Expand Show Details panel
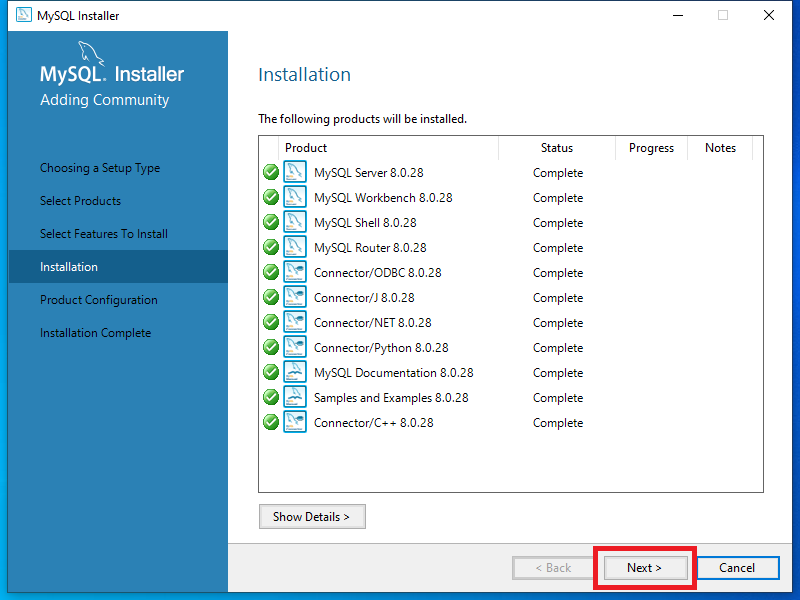 pos(312,517)
